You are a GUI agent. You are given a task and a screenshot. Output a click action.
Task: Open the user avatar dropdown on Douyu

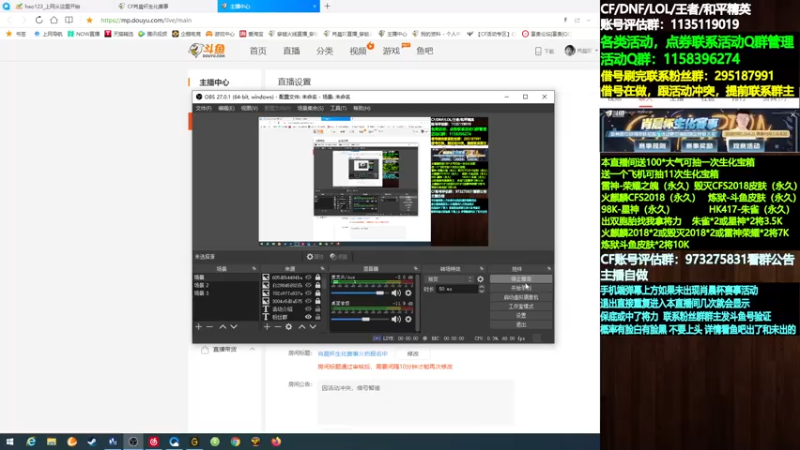click(x=581, y=51)
